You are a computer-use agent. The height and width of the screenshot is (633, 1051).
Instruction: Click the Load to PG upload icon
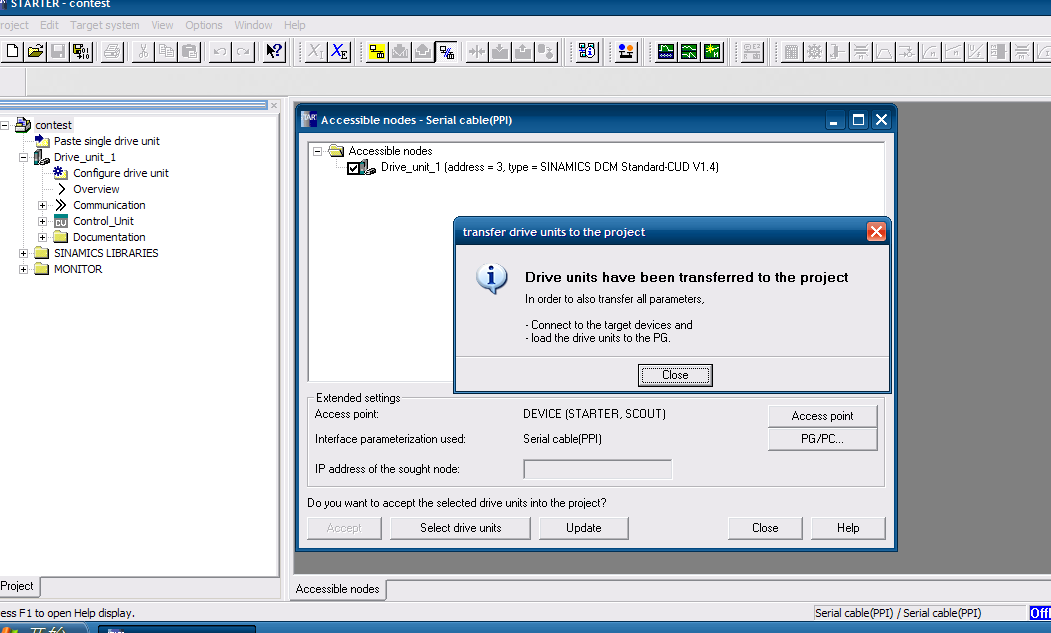pyautogui.click(x=423, y=52)
